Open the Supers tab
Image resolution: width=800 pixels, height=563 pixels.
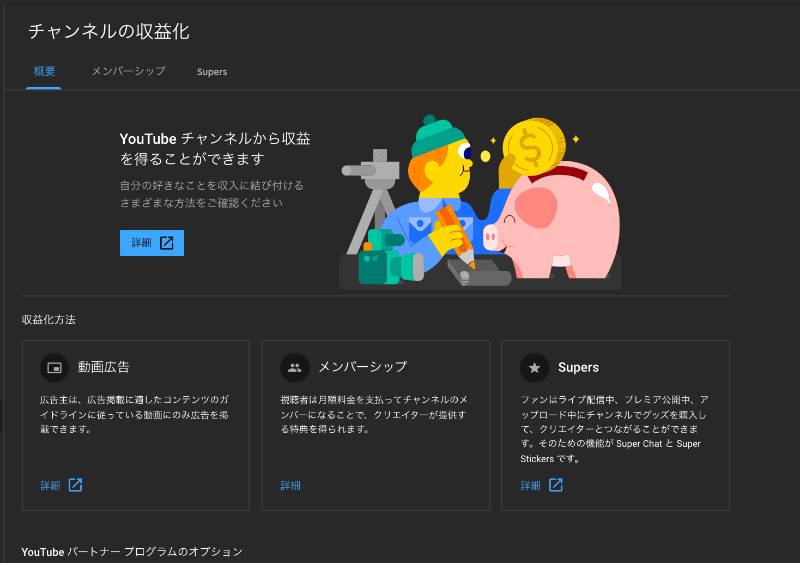[x=212, y=71]
